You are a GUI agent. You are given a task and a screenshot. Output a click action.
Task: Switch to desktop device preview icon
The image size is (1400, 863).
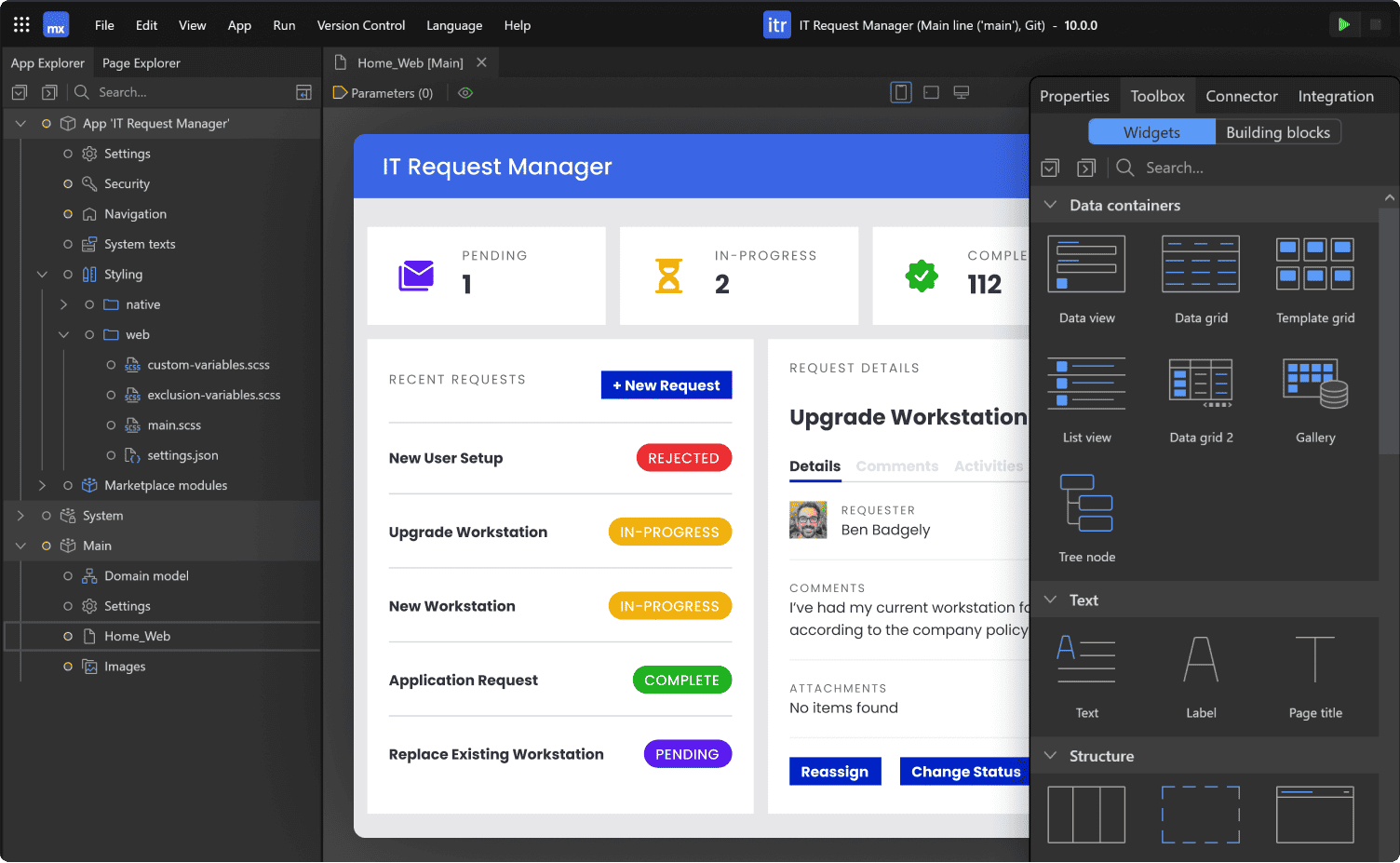pyautogui.click(x=962, y=92)
